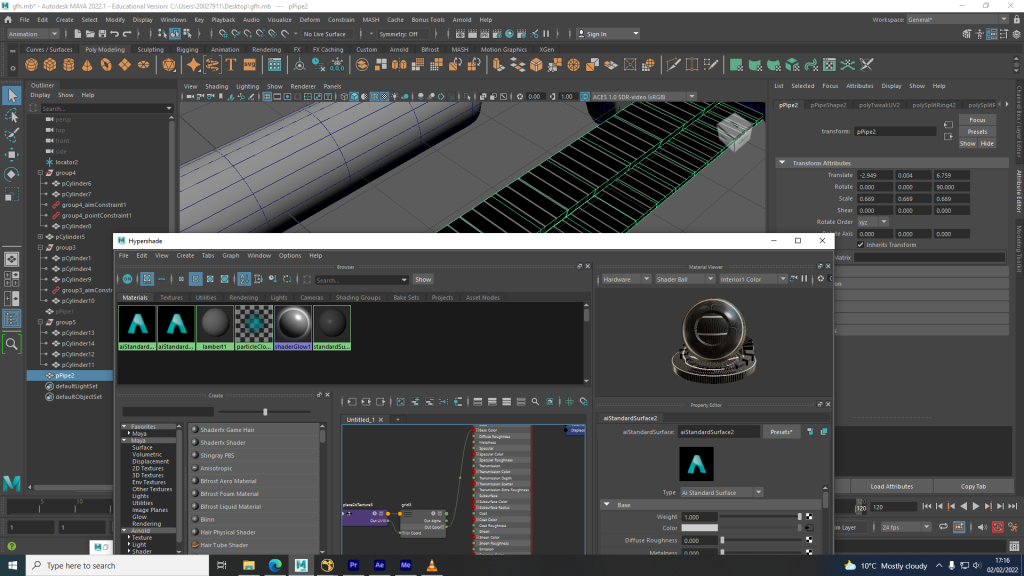
Task: Toggle the Hypershade material swatches ON button
Action: click(128, 280)
